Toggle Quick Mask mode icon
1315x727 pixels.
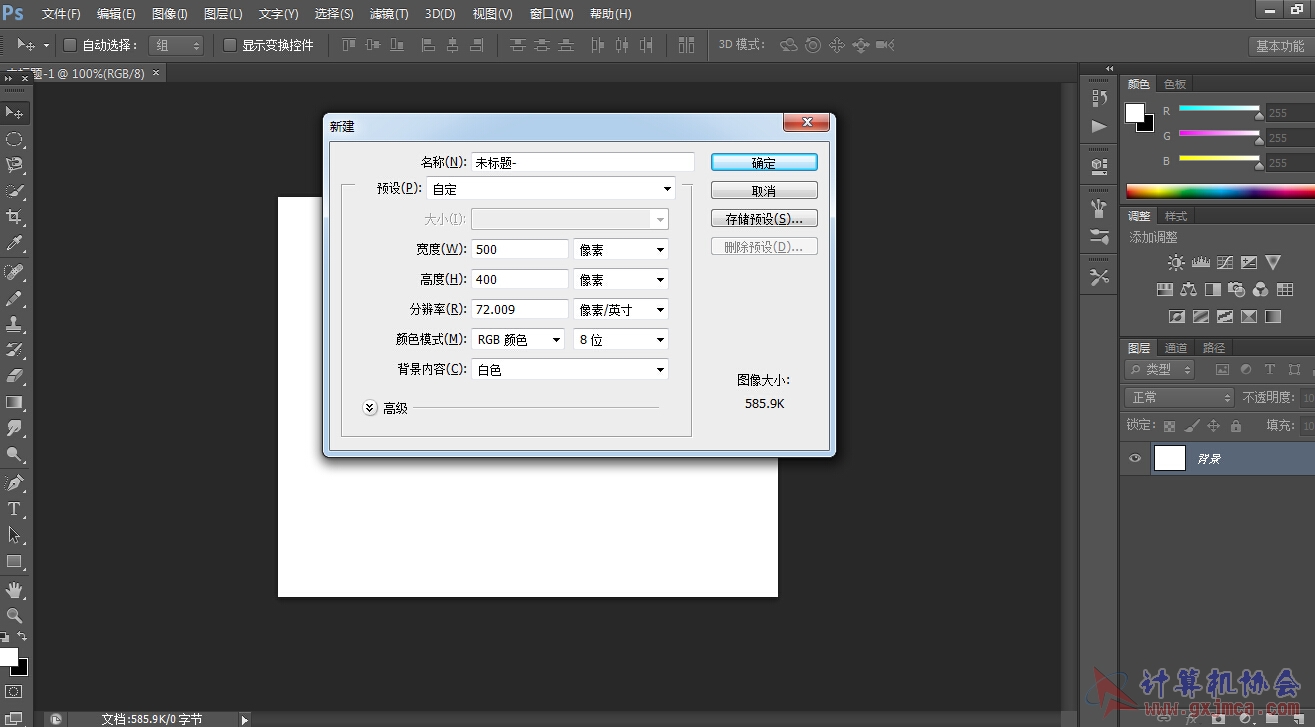click(14, 691)
